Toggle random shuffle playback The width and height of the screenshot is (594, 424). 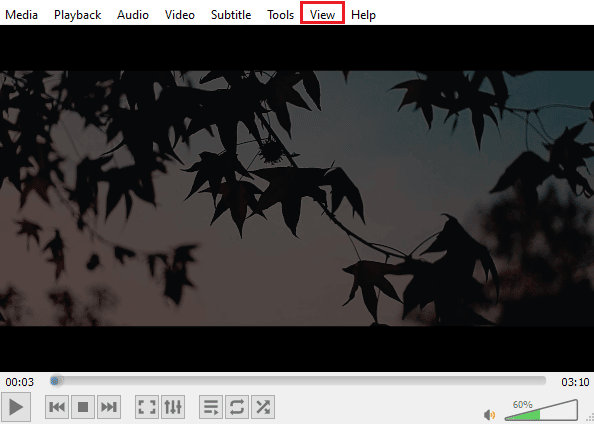263,407
